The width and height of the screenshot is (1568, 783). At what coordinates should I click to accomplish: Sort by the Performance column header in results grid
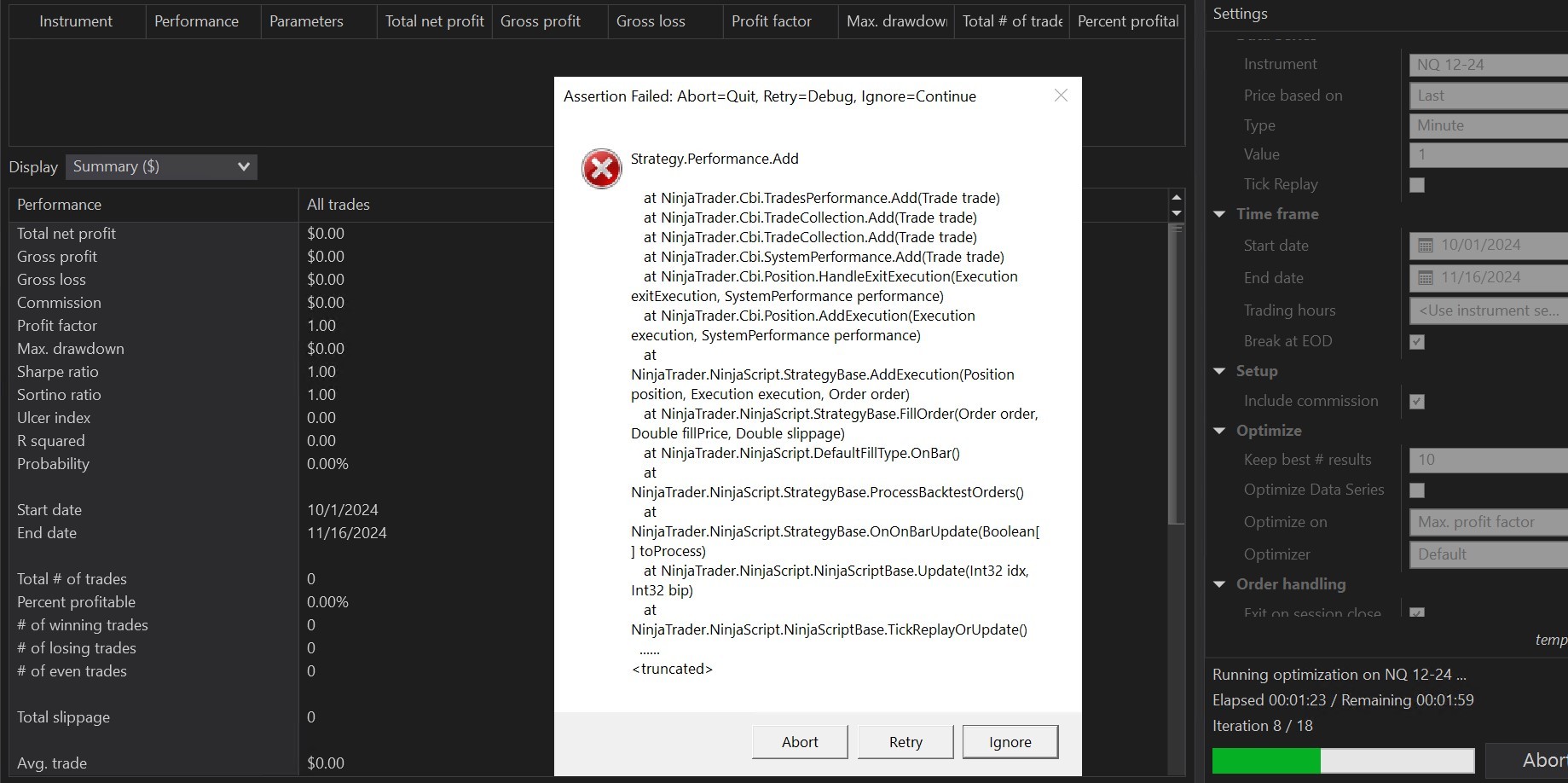pos(203,21)
